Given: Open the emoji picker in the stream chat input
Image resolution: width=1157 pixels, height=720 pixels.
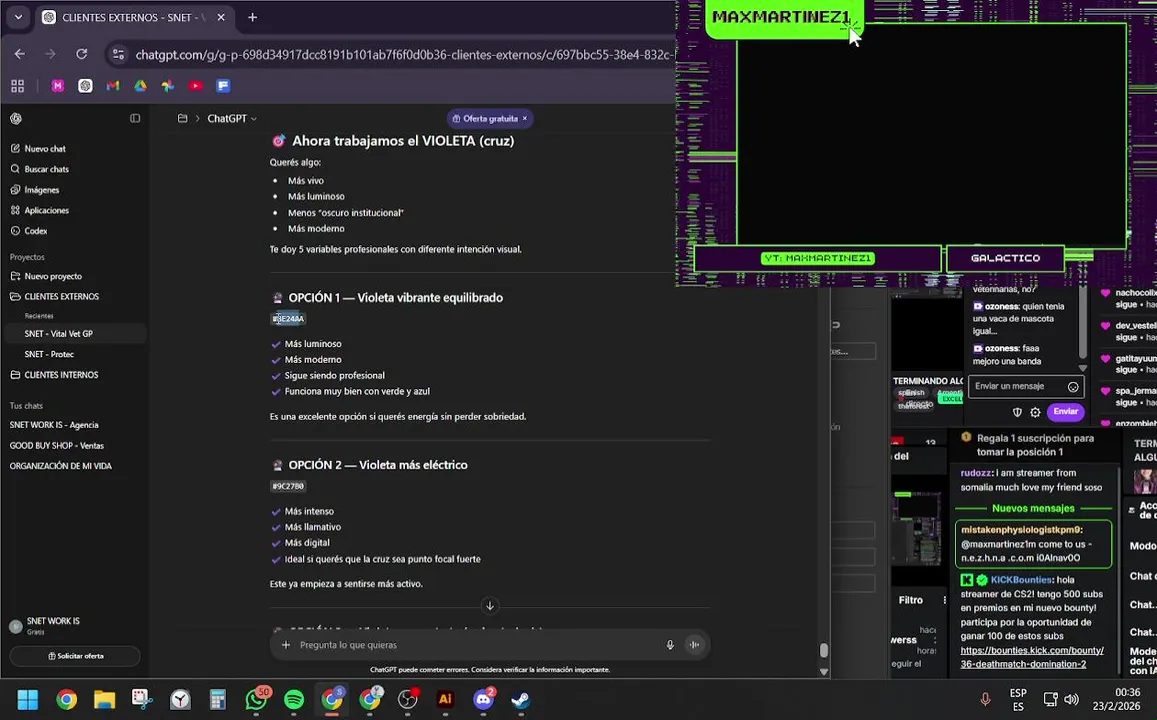Looking at the screenshot, I should tap(1073, 387).
